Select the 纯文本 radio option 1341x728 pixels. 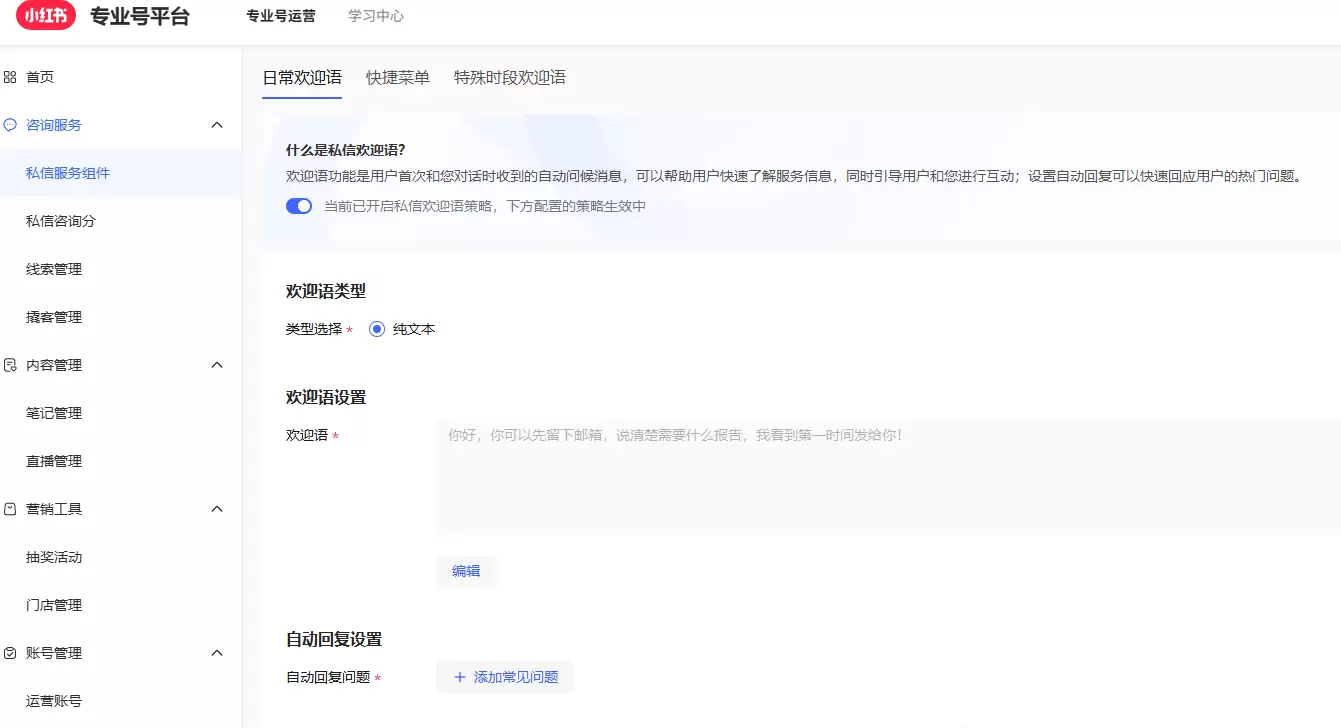point(377,329)
